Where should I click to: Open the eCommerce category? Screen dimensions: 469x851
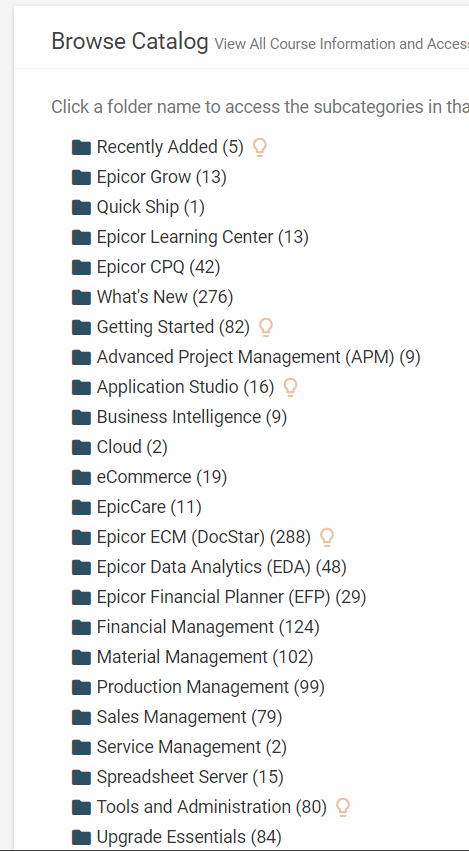click(162, 477)
